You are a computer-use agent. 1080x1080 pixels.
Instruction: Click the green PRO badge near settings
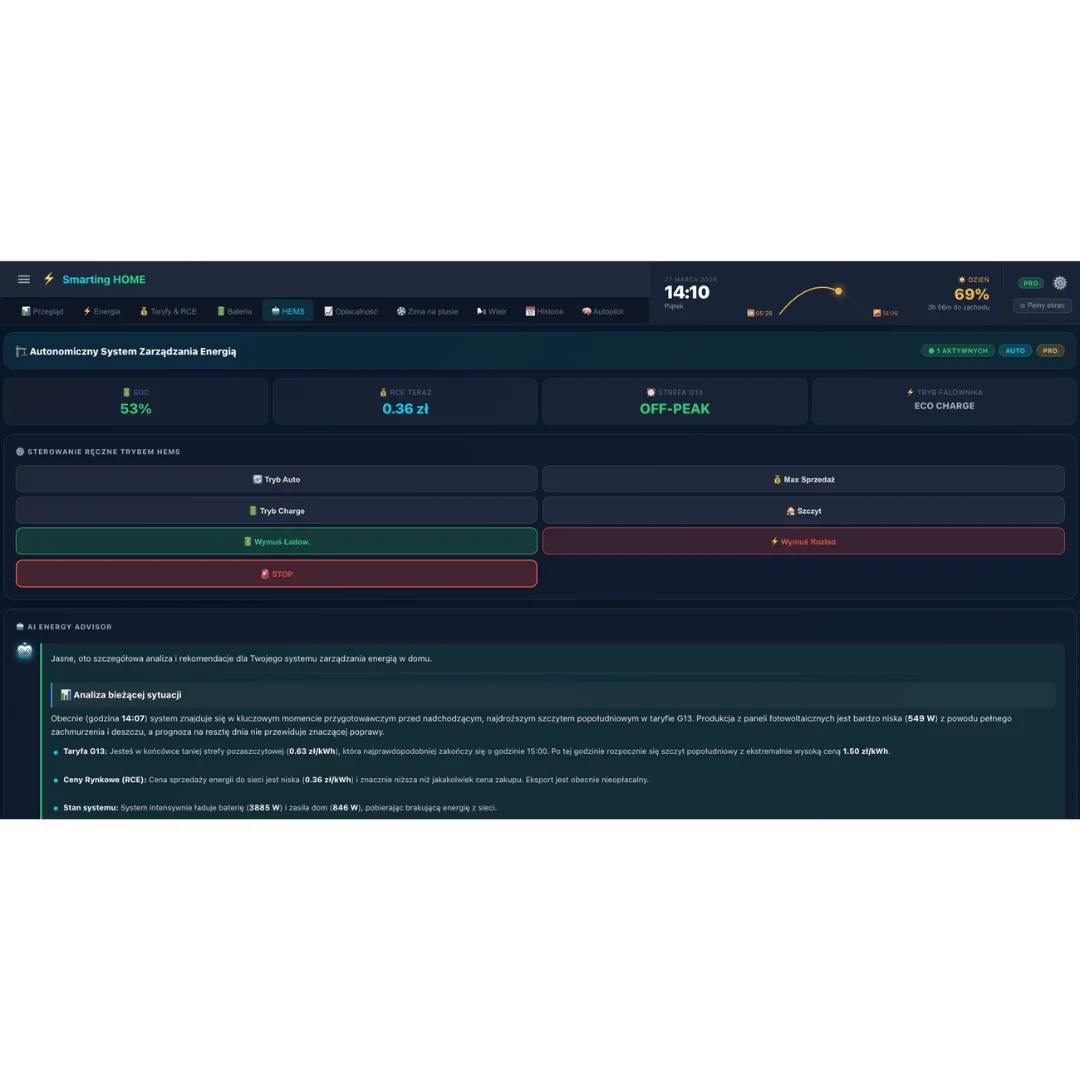pos(1030,283)
